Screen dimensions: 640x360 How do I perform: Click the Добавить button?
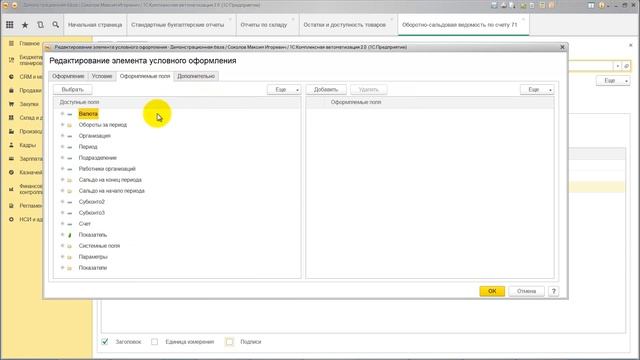(326, 89)
